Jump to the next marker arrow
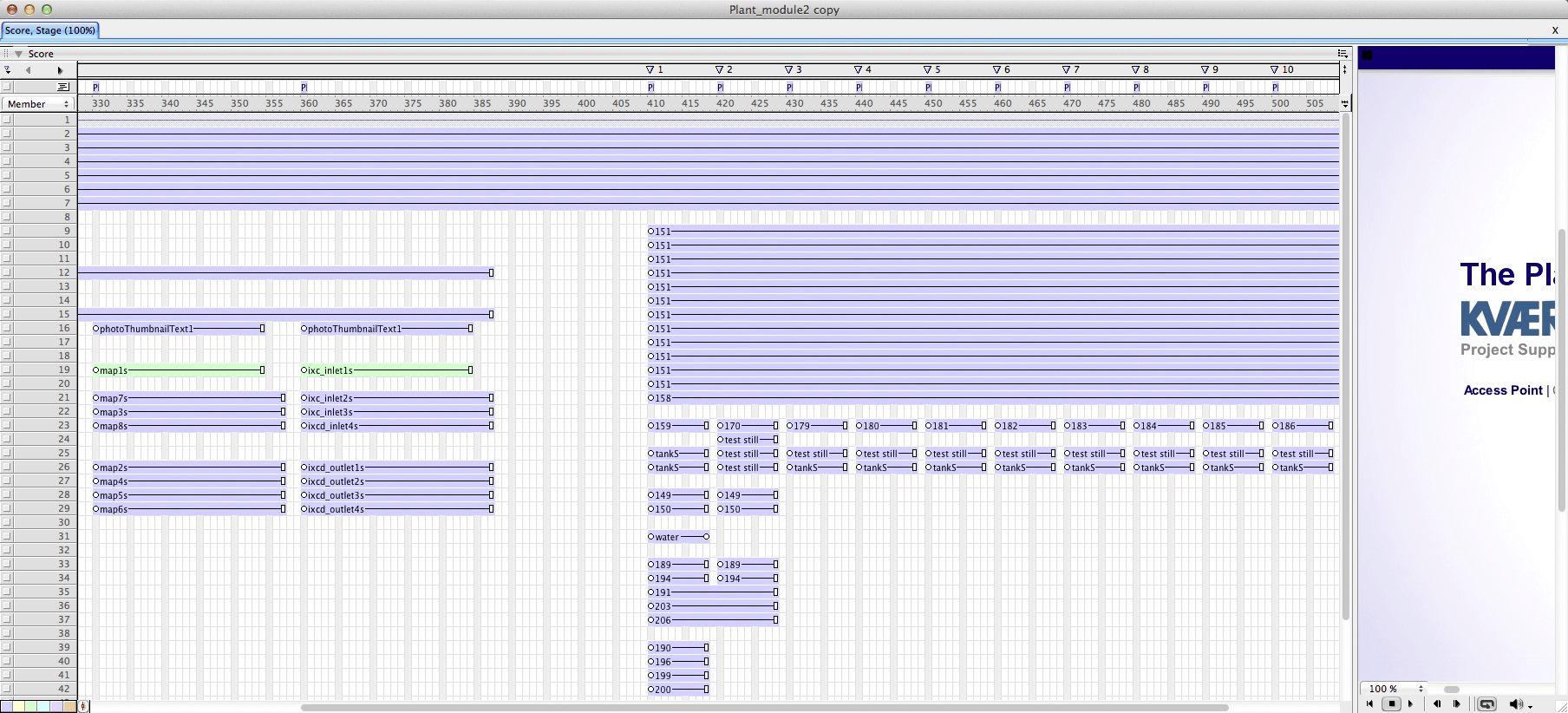Screen dimensions: 1568x713 [x=60, y=70]
